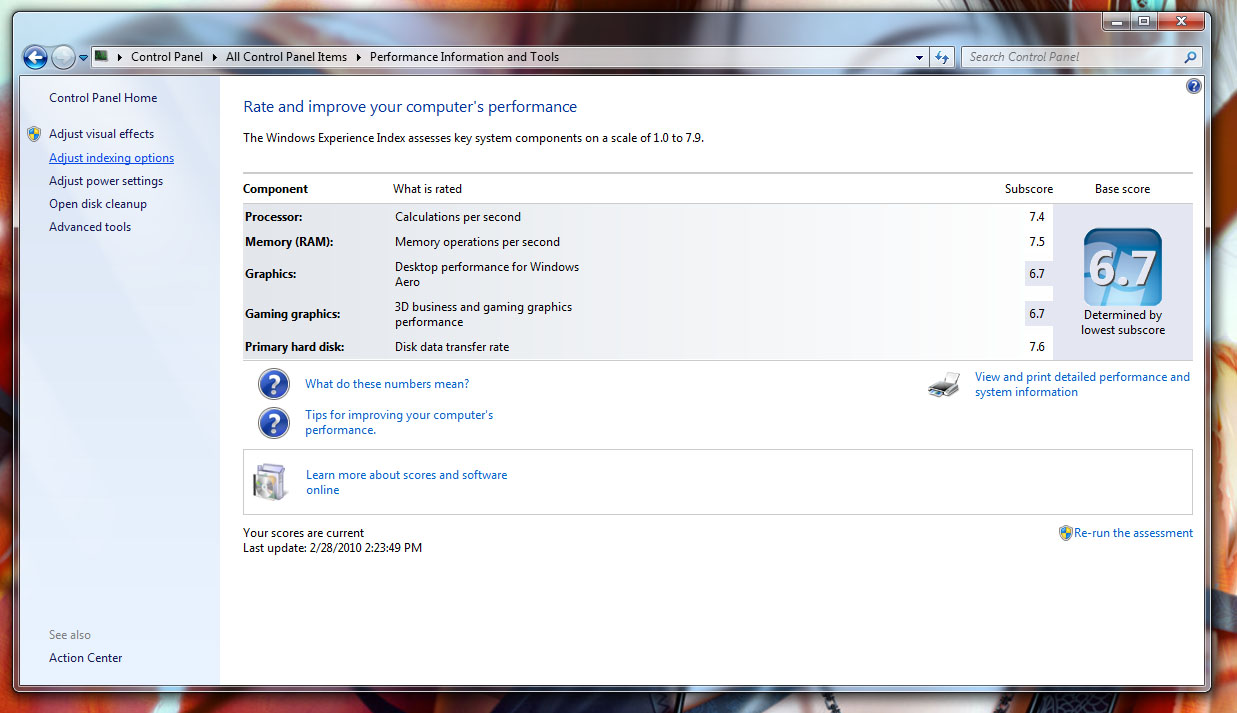1237x713 pixels.
Task: Click Calculations per second text
Action: coord(458,217)
